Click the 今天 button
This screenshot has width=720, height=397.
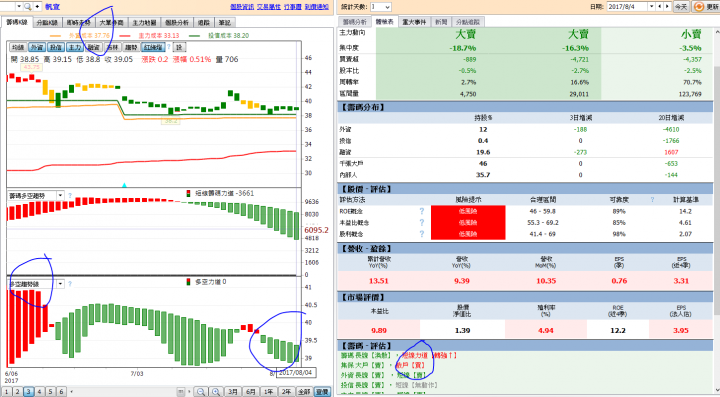(681, 7)
